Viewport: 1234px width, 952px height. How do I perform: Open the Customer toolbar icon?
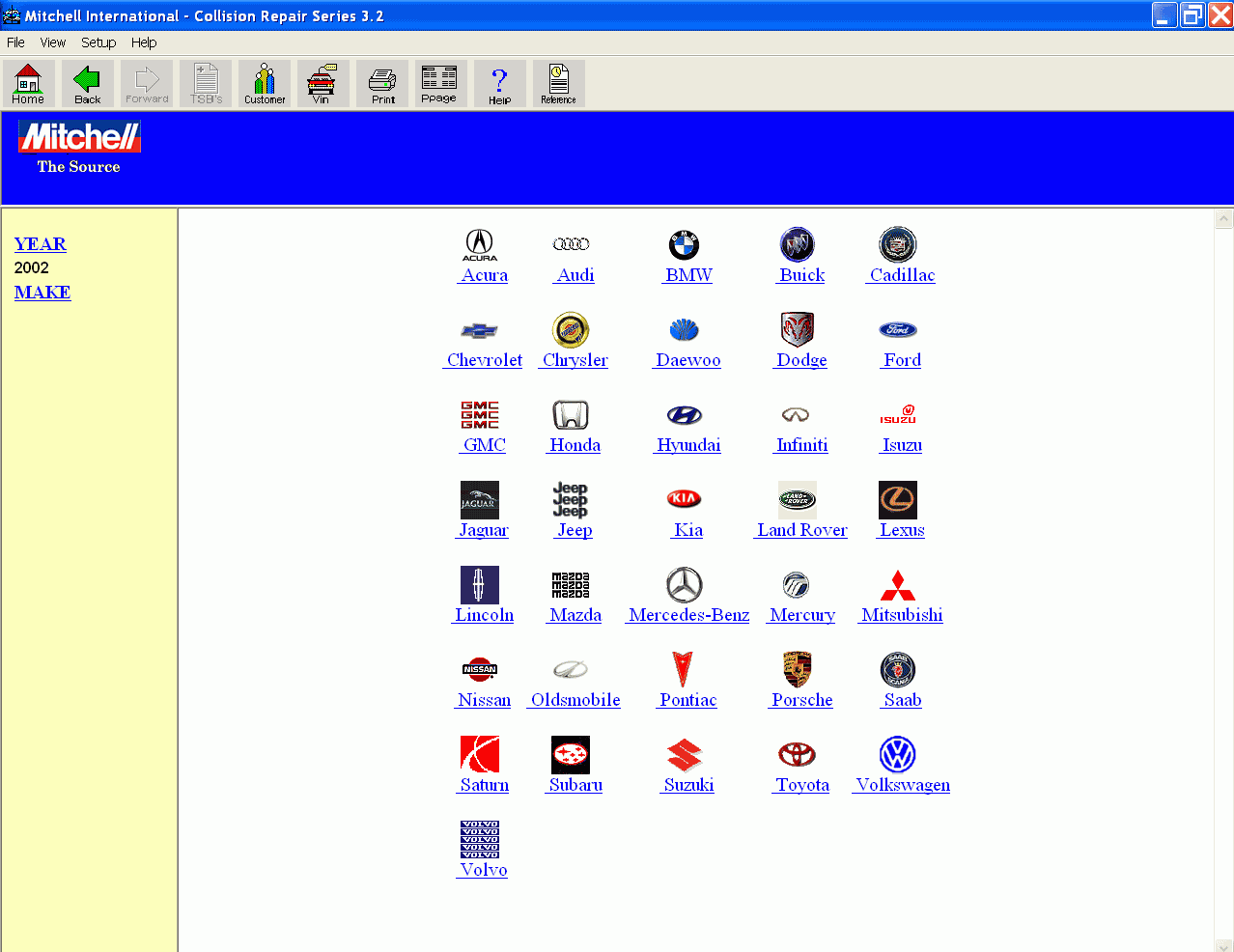(265, 84)
